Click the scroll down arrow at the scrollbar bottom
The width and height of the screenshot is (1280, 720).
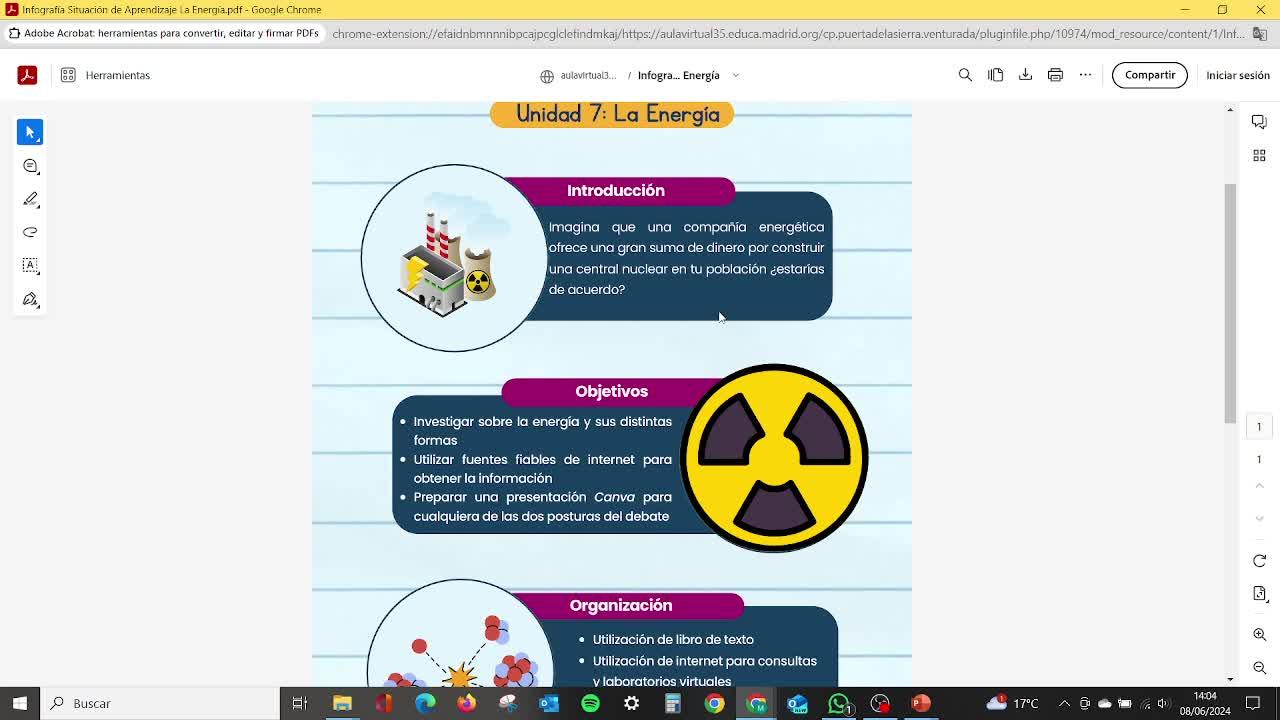(x=1230, y=679)
